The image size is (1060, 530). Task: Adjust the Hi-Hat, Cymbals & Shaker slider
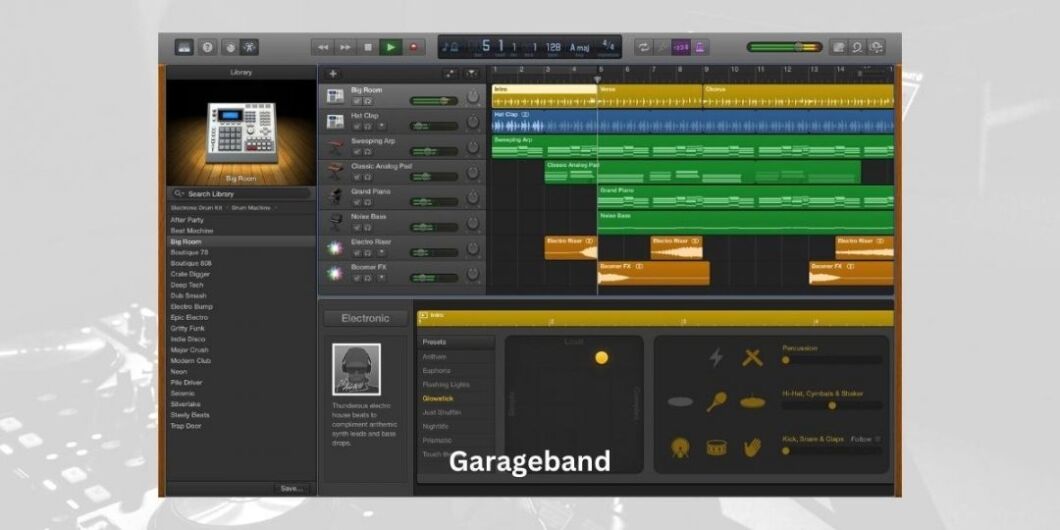pyautogui.click(x=831, y=405)
